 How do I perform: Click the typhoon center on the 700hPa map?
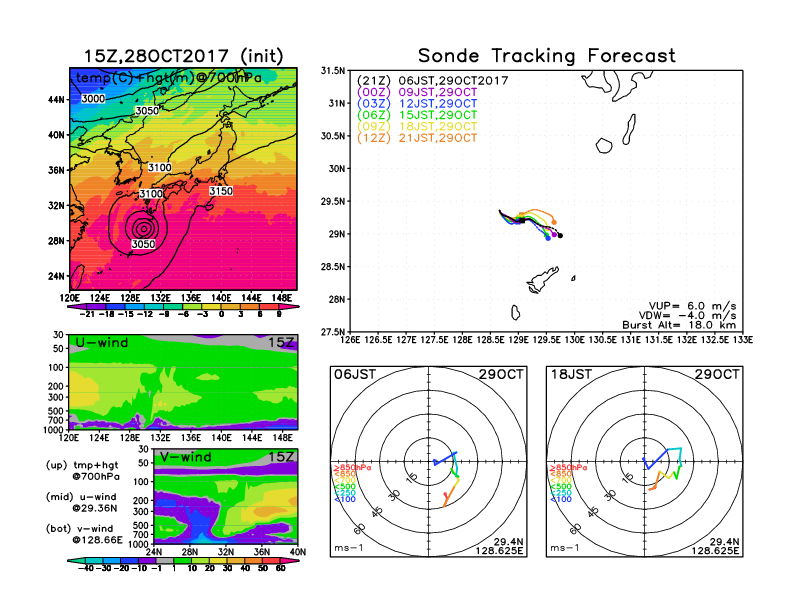144,229
